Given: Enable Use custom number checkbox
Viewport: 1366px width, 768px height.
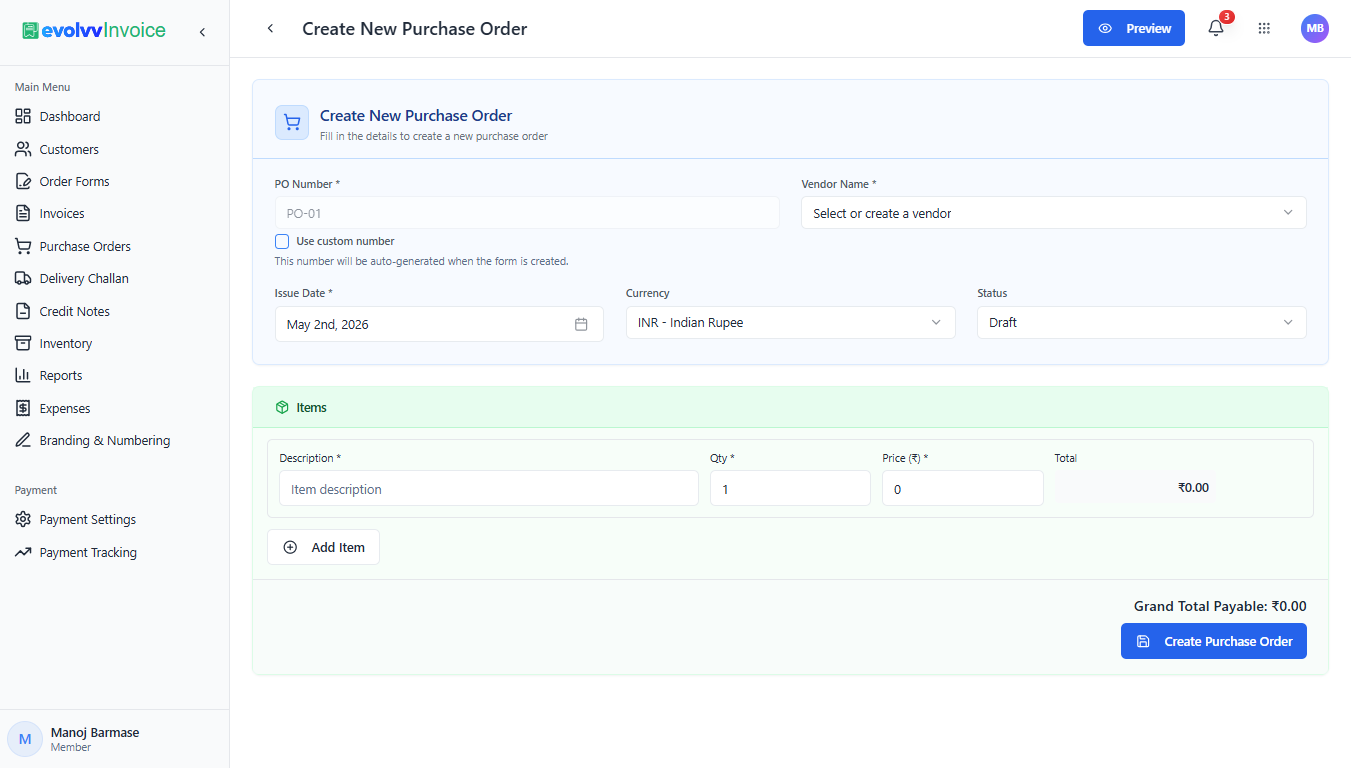Looking at the screenshot, I should coord(282,241).
